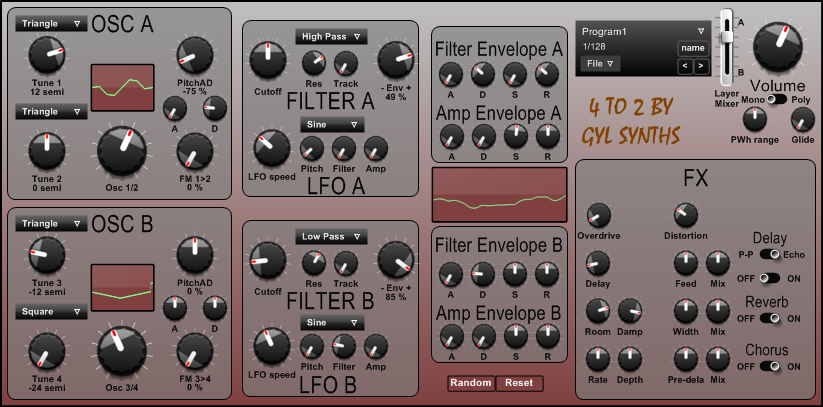This screenshot has width=823, height=407.
Task: Open the High Pass filter type dropdown
Action: 331,36
